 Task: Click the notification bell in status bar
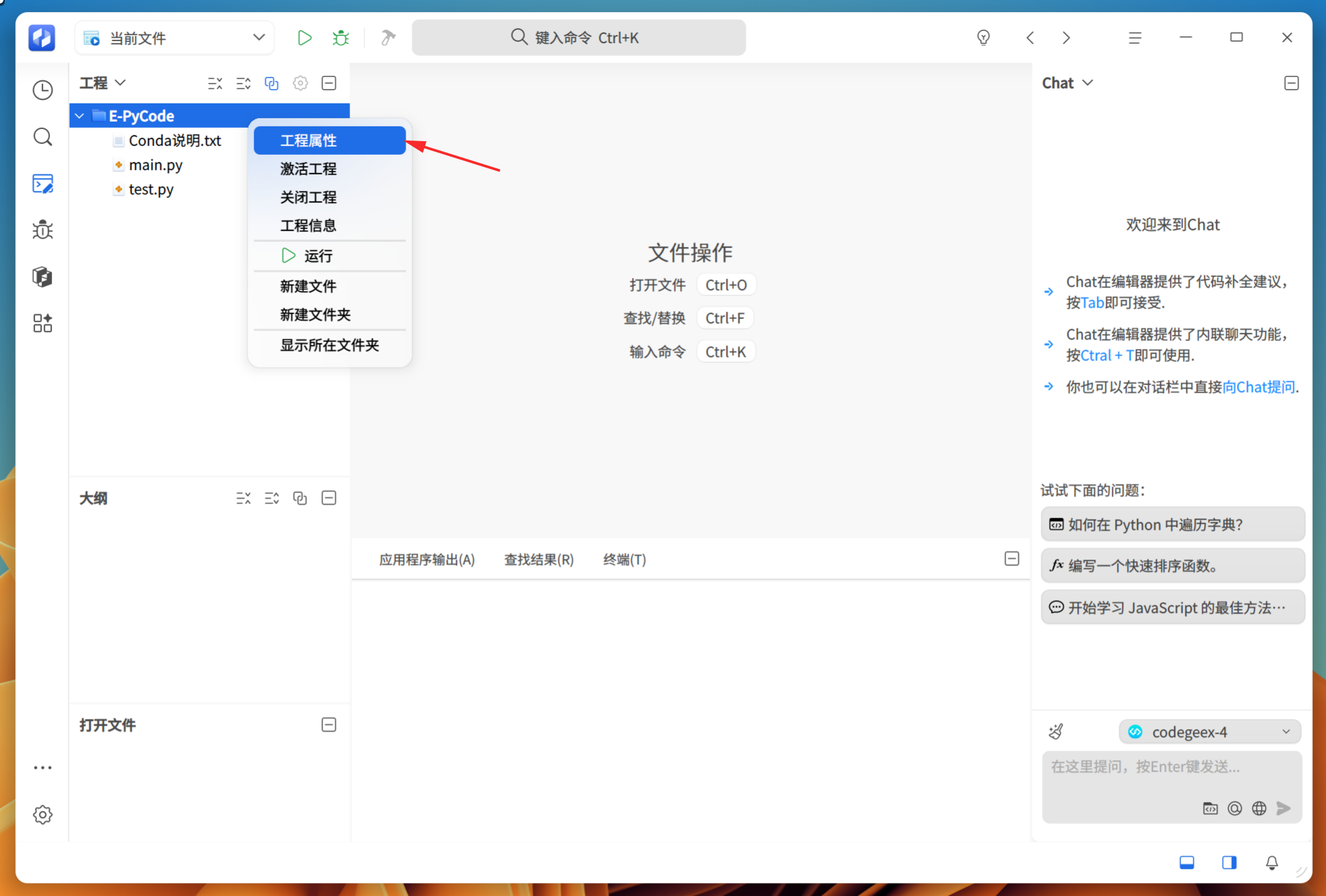[x=1271, y=863]
